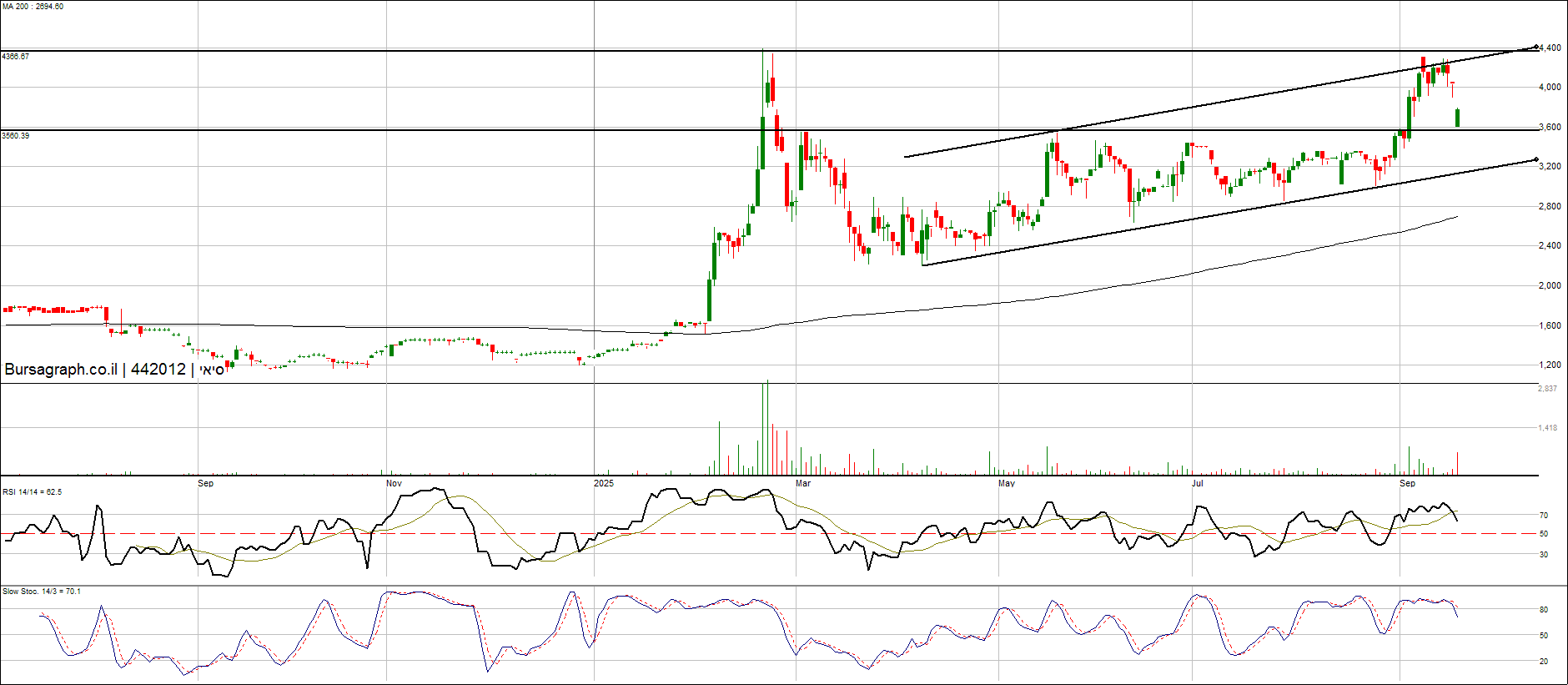Click the RSI 14/14 = 62.5 label
This screenshot has width=1568, height=685.
tap(33, 492)
